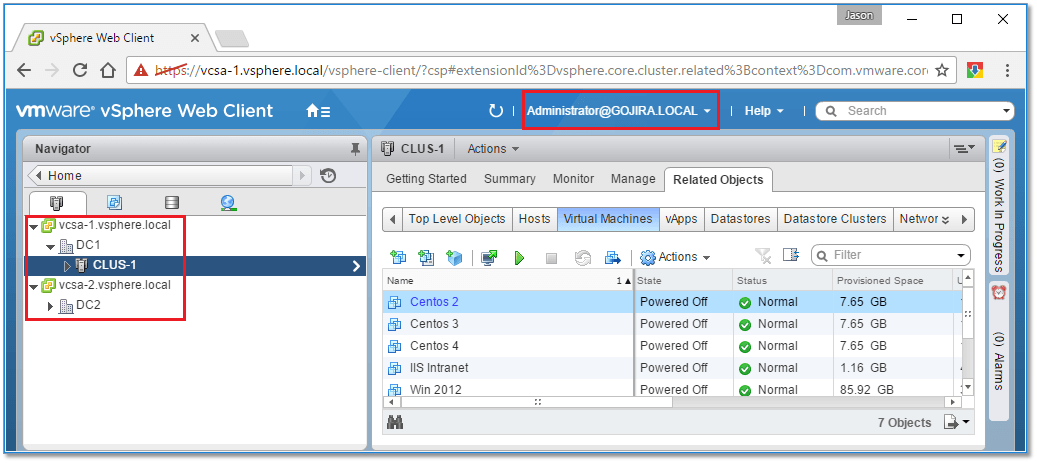Click the Reset VM icon
The width and height of the screenshot is (1037, 463).
click(x=583, y=258)
